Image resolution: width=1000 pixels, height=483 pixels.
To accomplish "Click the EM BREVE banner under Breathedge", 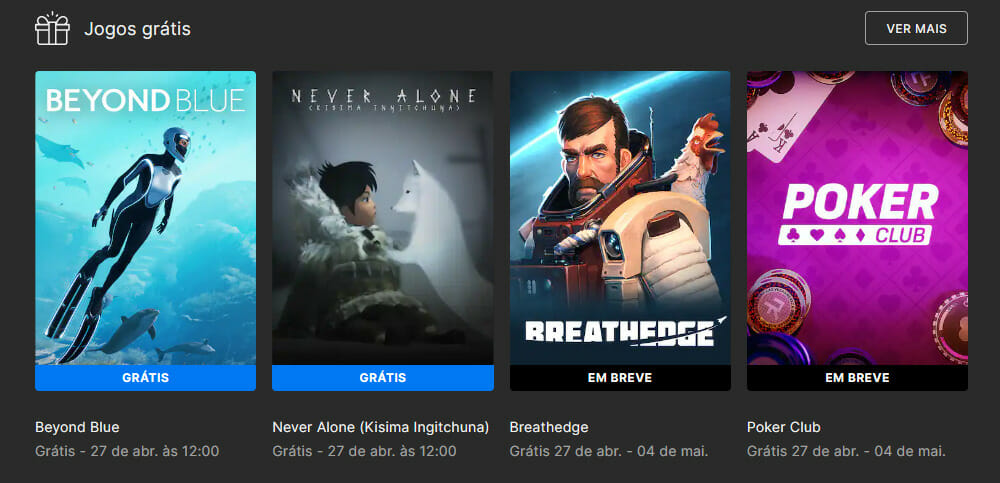I will coord(620,378).
